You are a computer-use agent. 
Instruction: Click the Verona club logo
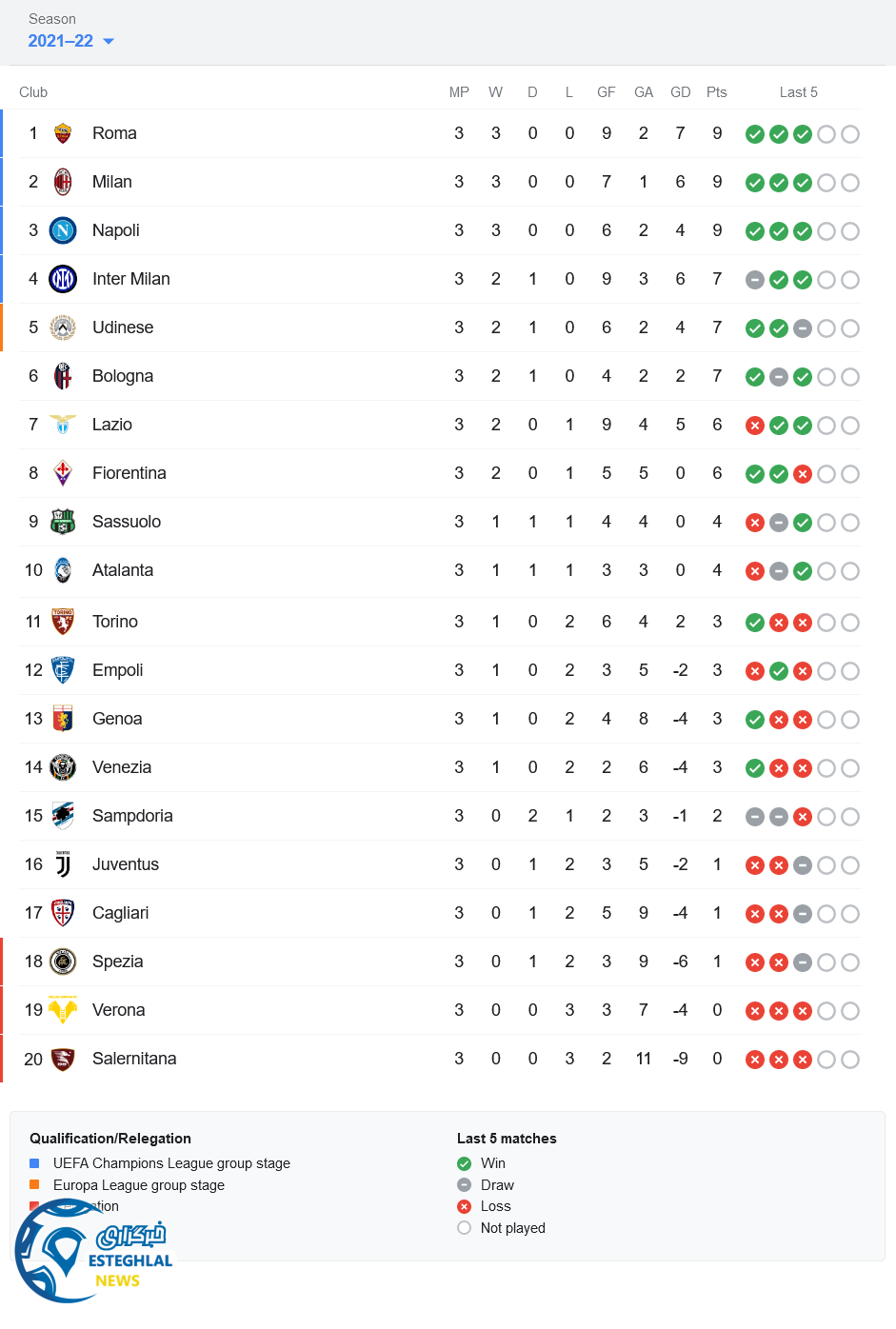(x=63, y=1010)
